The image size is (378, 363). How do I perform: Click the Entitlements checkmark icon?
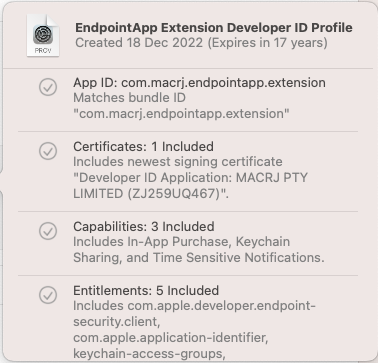pos(48,295)
